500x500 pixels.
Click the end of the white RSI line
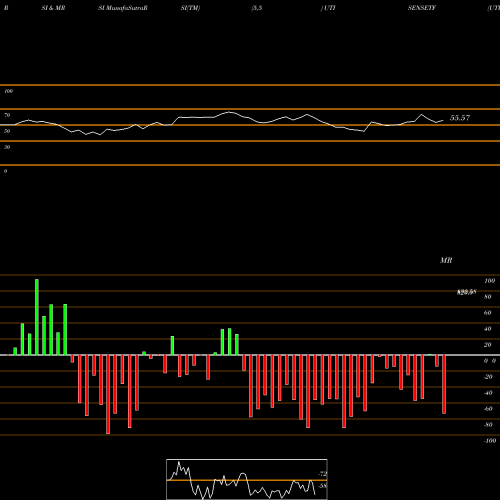point(443,120)
